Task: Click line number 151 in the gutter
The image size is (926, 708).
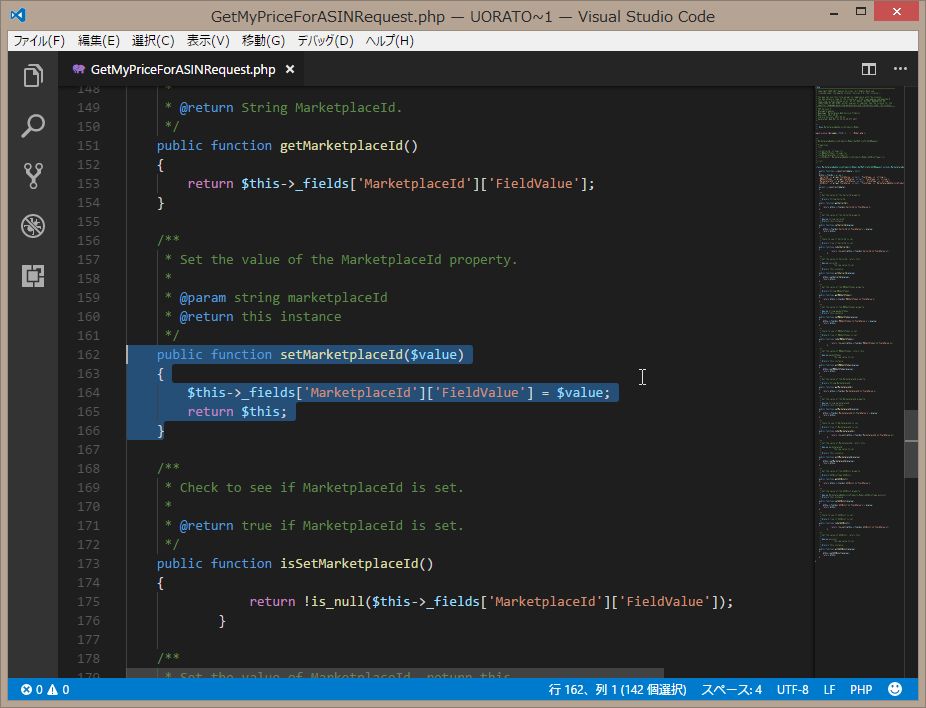Action: pos(88,145)
